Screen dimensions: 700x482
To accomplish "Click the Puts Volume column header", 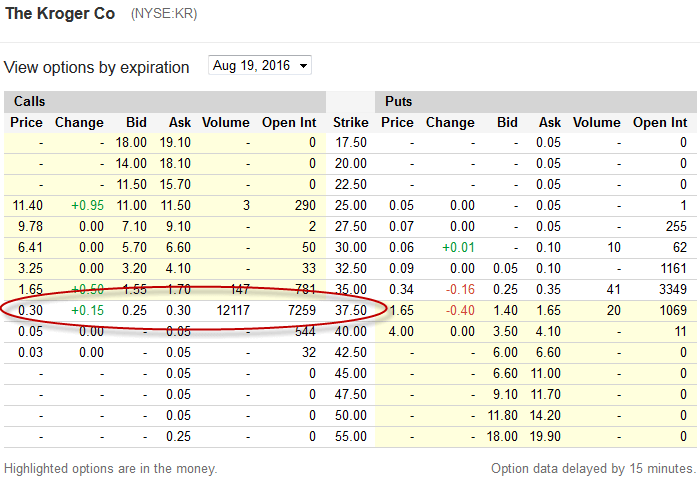I will (x=597, y=122).
